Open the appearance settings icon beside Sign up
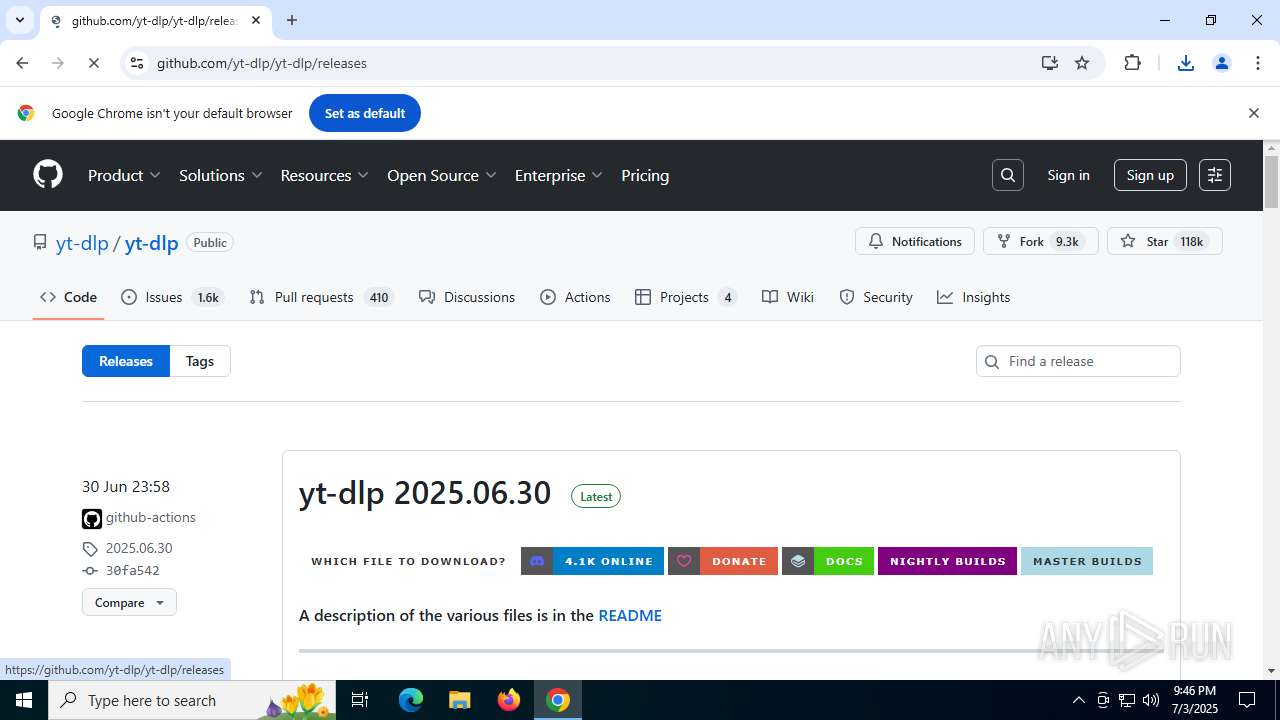Screen dimensions: 1280x720 (1215, 175)
